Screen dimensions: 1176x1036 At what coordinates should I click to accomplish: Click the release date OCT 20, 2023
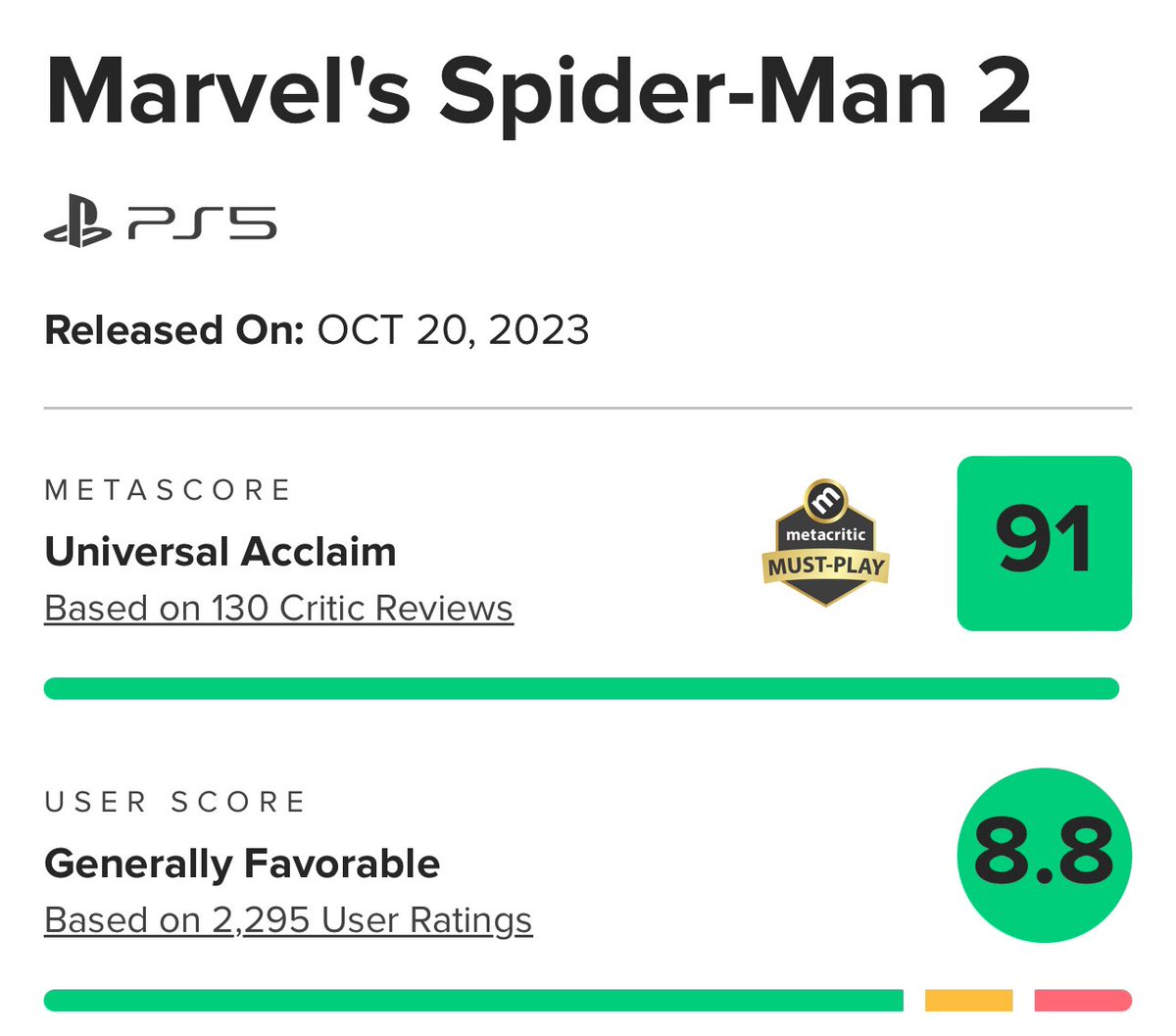(x=453, y=330)
